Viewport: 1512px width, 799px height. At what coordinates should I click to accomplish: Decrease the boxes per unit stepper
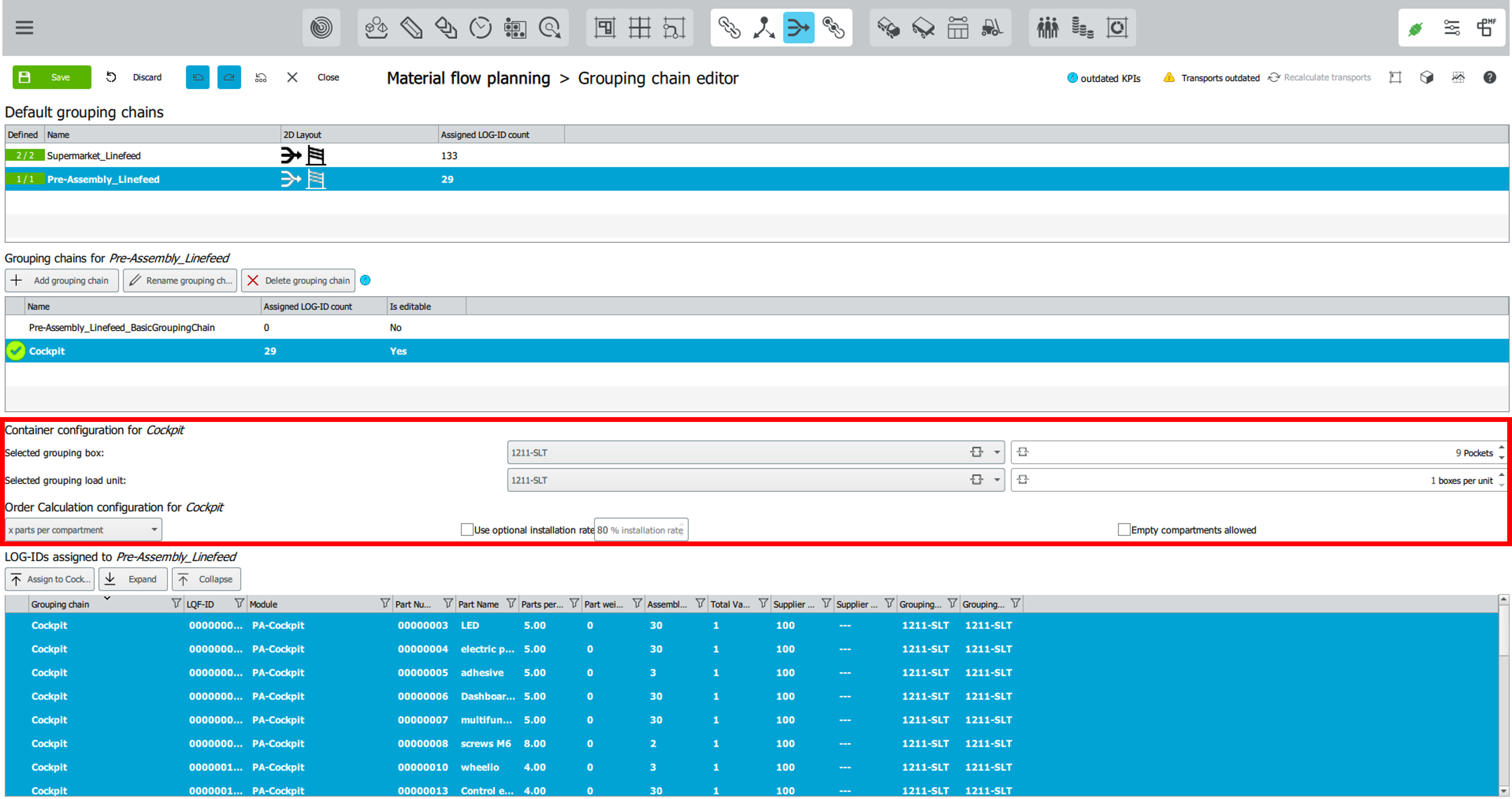1501,485
